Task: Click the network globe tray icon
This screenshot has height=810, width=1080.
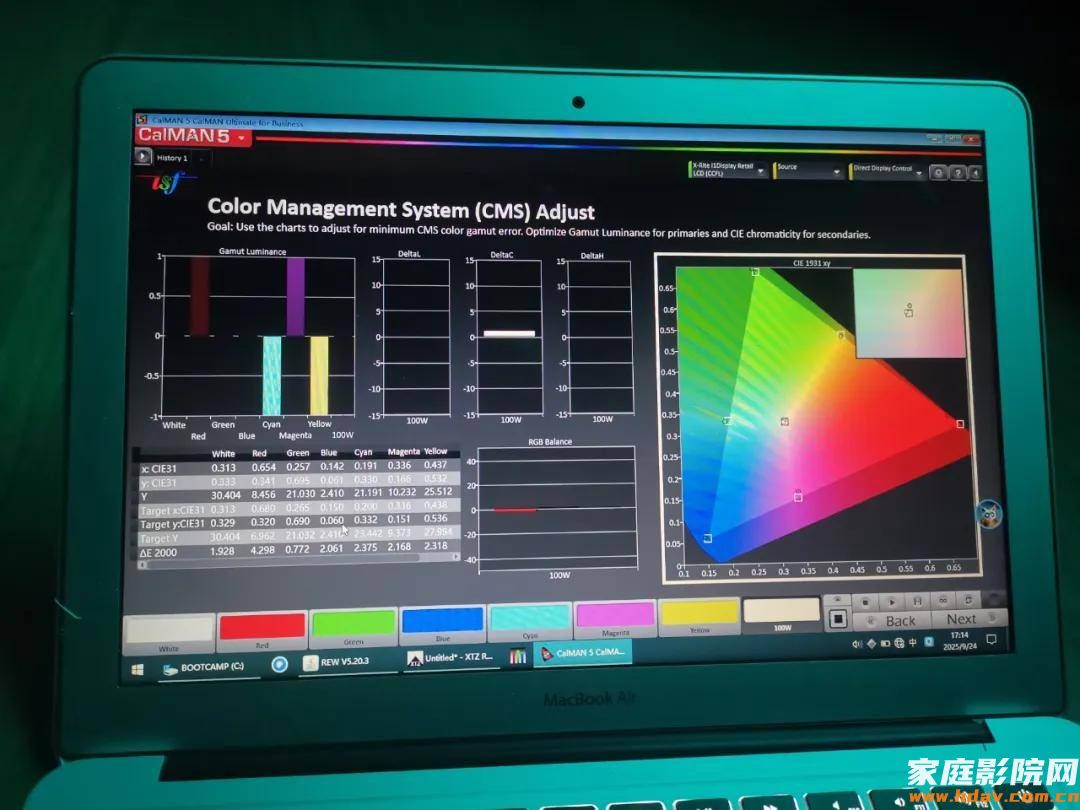Action: pos(900,643)
